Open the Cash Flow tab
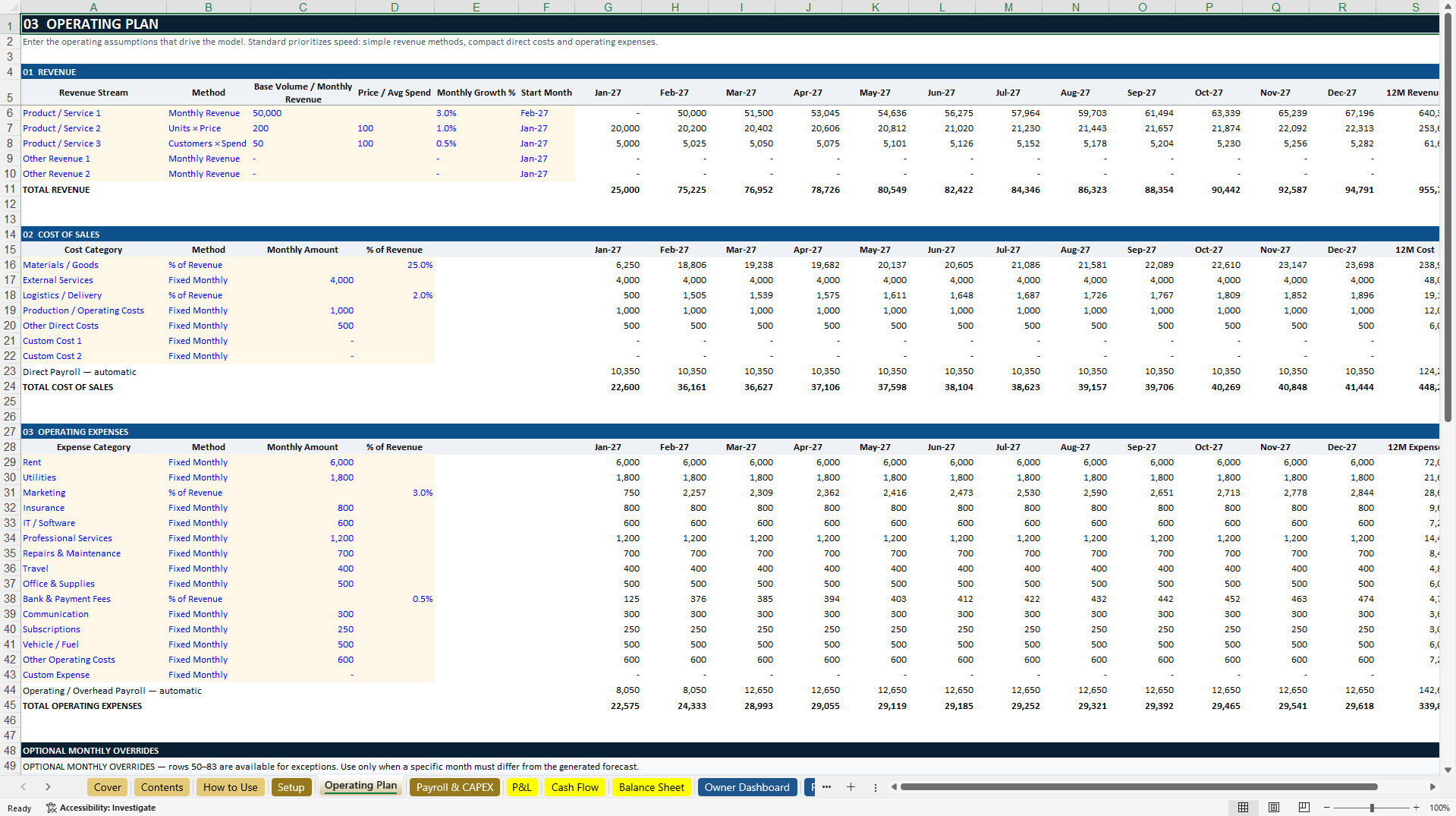1456x816 pixels. (574, 787)
